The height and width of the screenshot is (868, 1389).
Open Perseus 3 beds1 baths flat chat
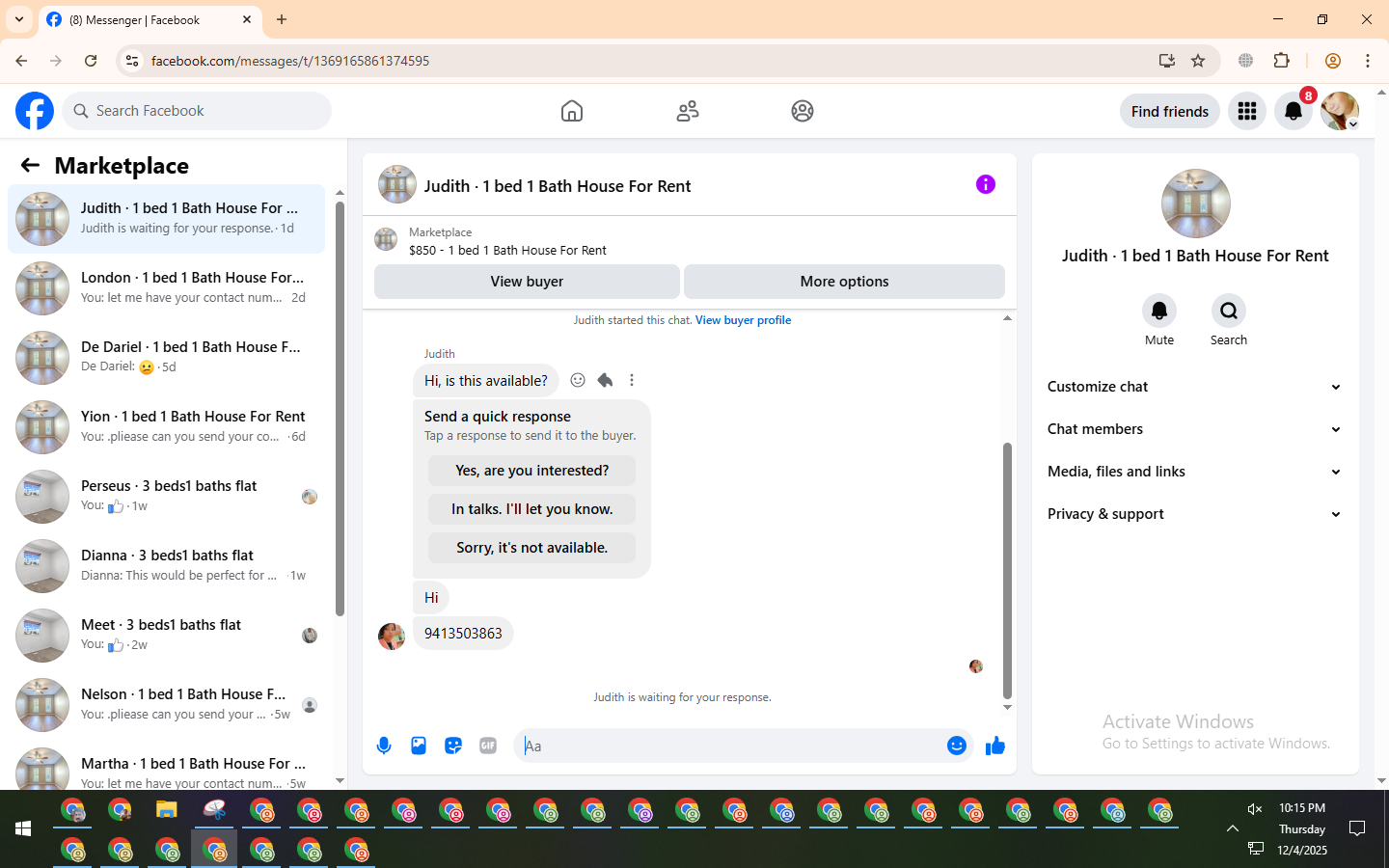[x=166, y=497]
